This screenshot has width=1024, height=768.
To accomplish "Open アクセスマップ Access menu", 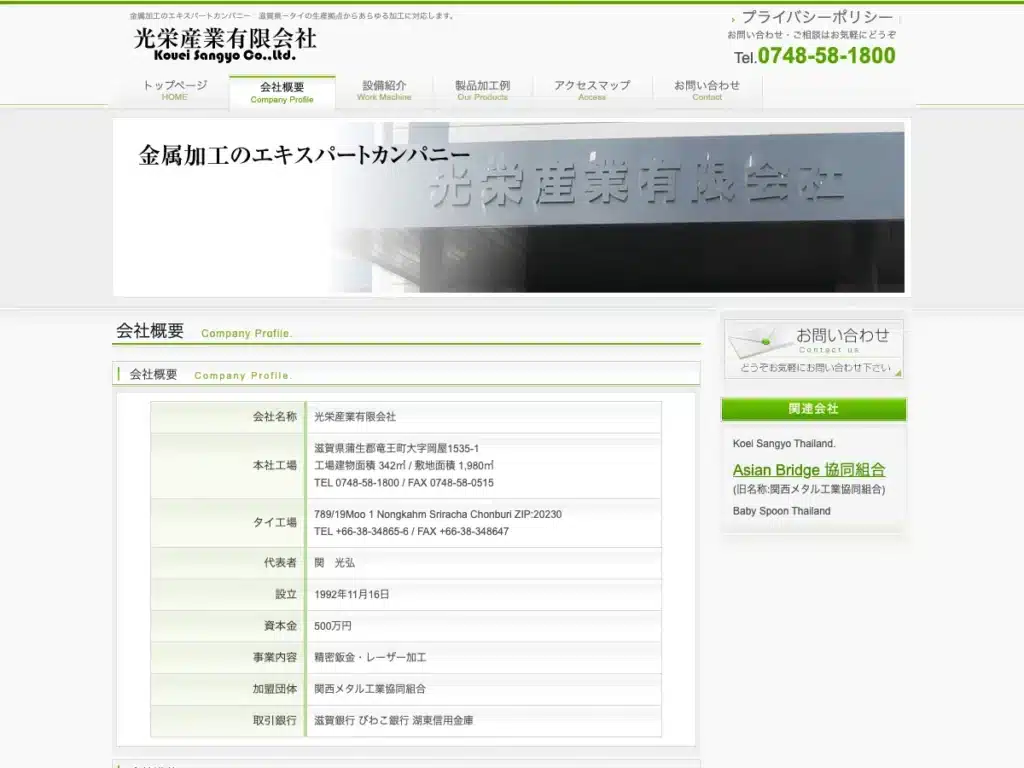I will click(592, 90).
